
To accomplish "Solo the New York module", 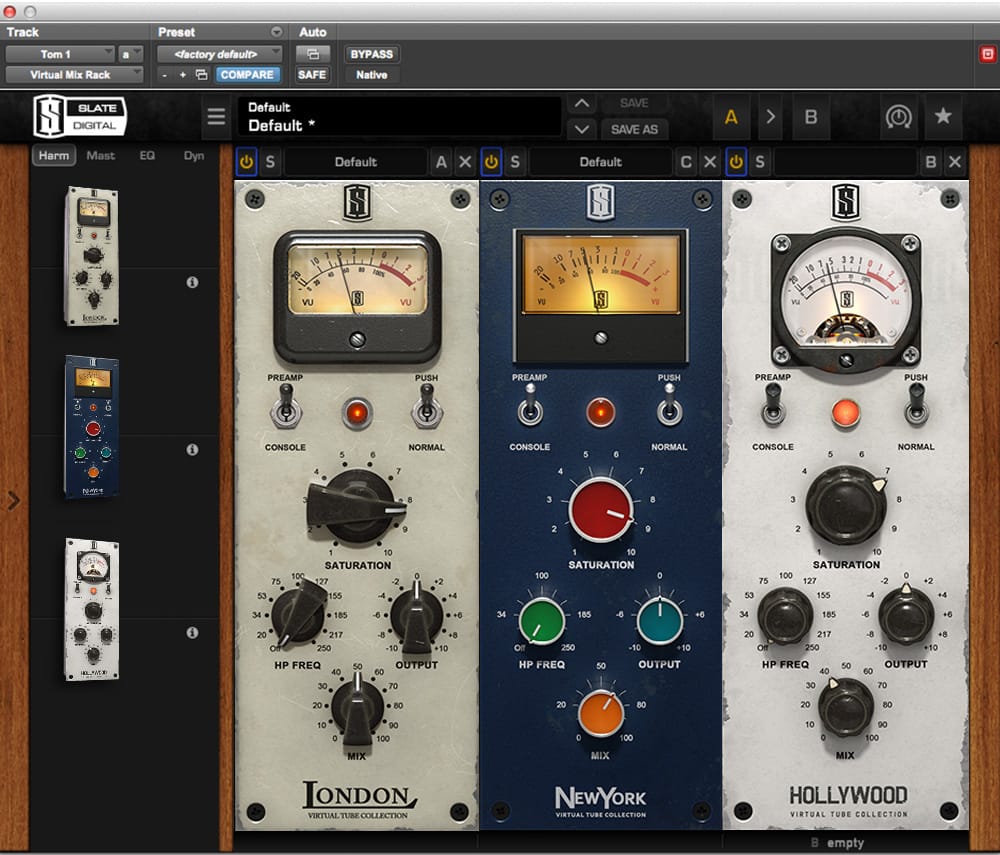I will click(515, 162).
